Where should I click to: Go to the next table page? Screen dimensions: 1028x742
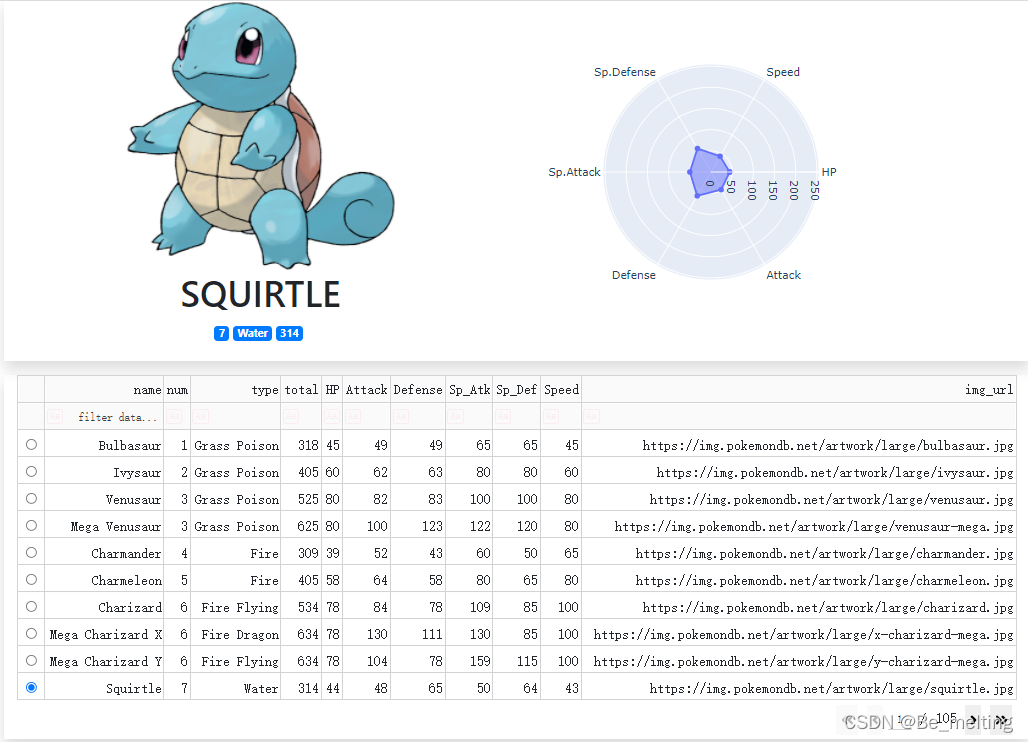(x=973, y=720)
